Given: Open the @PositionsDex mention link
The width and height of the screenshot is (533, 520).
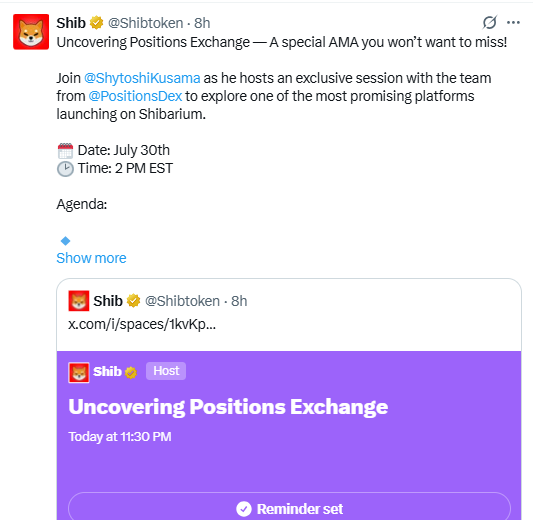Looking at the screenshot, I should pos(135,96).
